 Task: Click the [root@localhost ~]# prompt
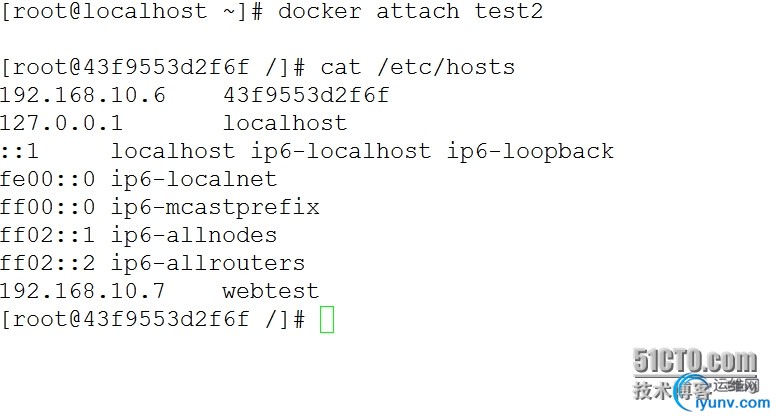(x=132, y=11)
